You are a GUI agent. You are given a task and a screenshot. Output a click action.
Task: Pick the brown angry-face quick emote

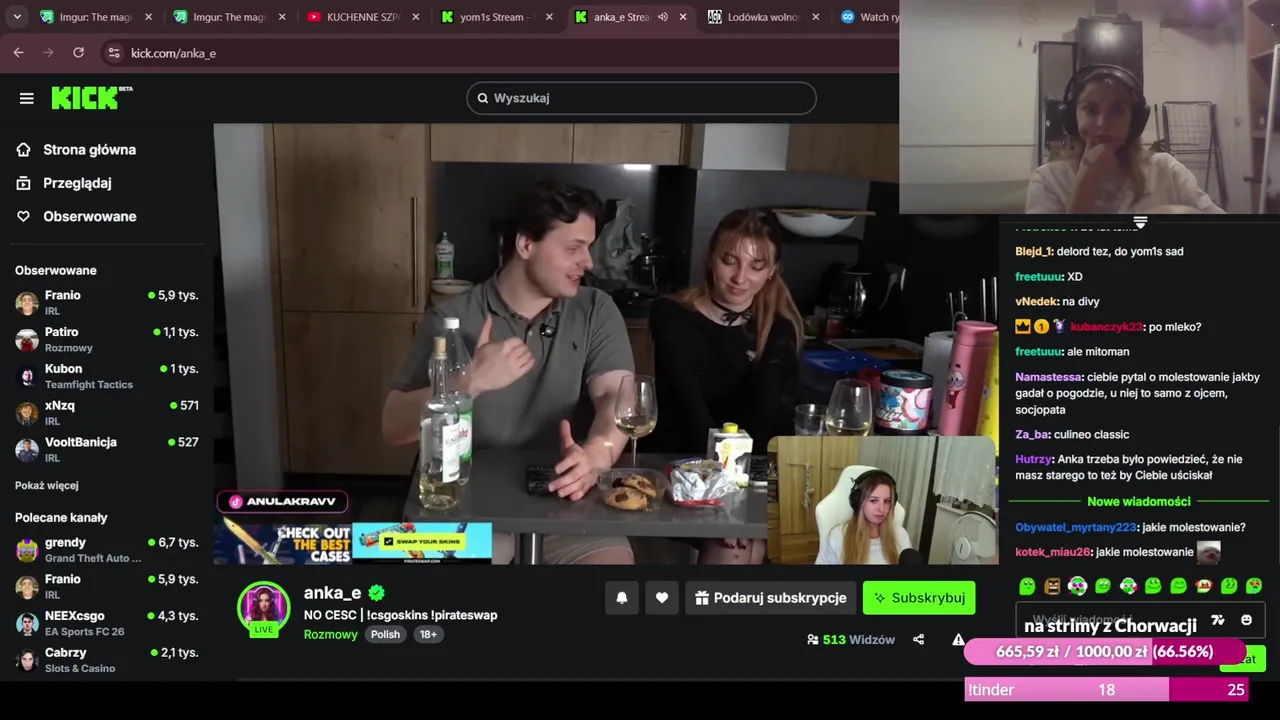point(1052,586)
